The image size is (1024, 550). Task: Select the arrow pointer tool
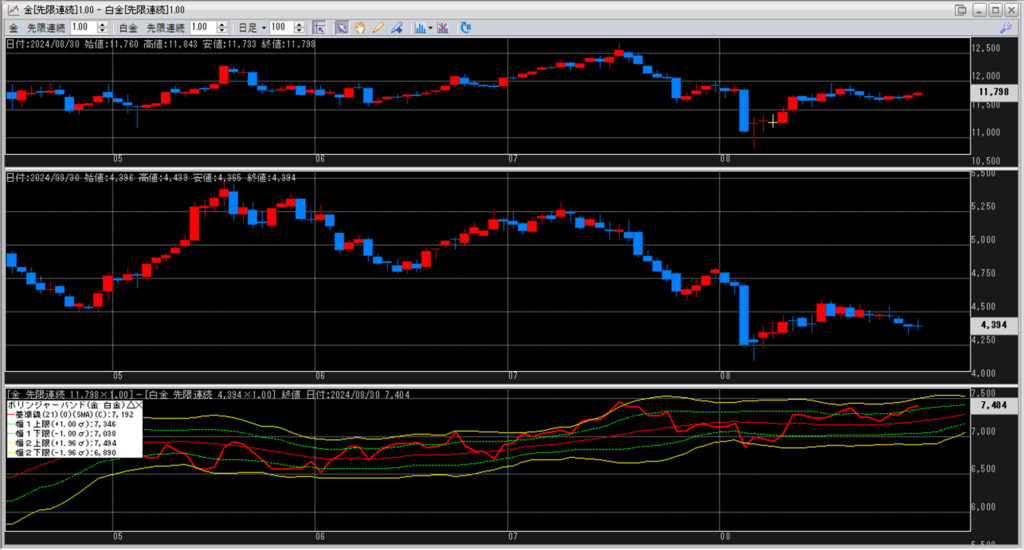click(342, 27)
